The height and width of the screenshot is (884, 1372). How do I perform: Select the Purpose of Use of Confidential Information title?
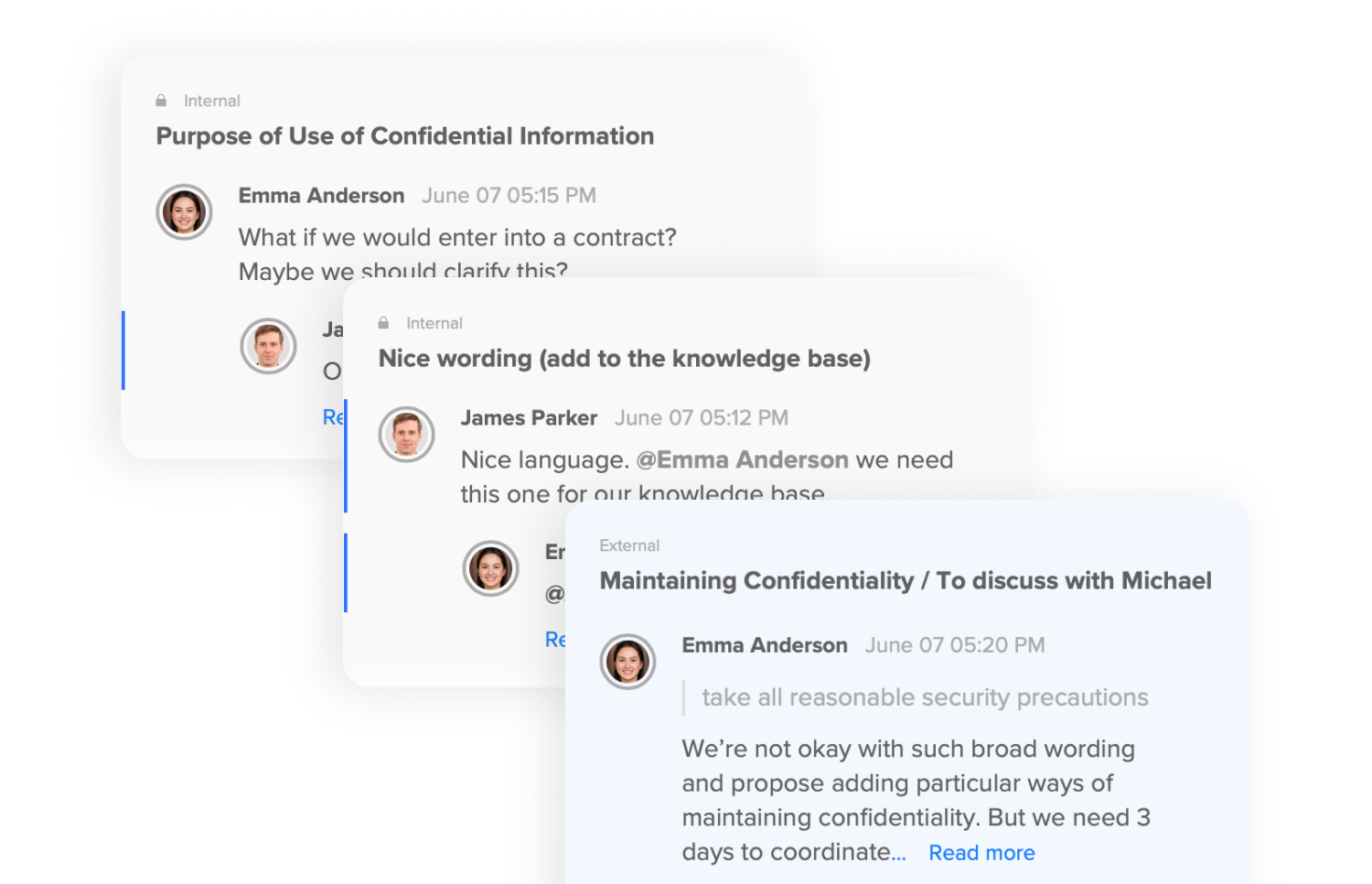pos(404,136)
